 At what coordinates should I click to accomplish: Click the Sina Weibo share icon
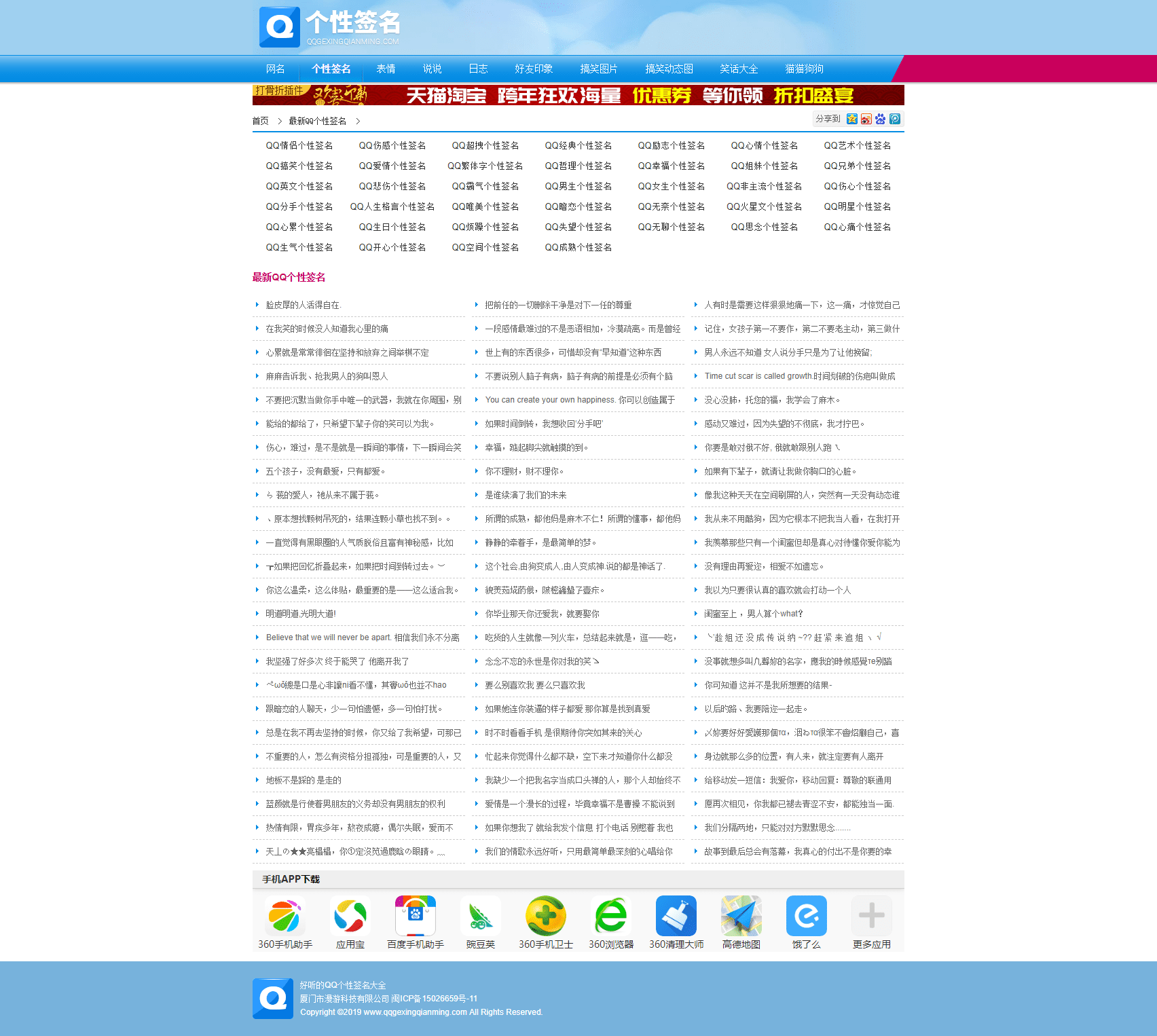click(x=866, y=119)
